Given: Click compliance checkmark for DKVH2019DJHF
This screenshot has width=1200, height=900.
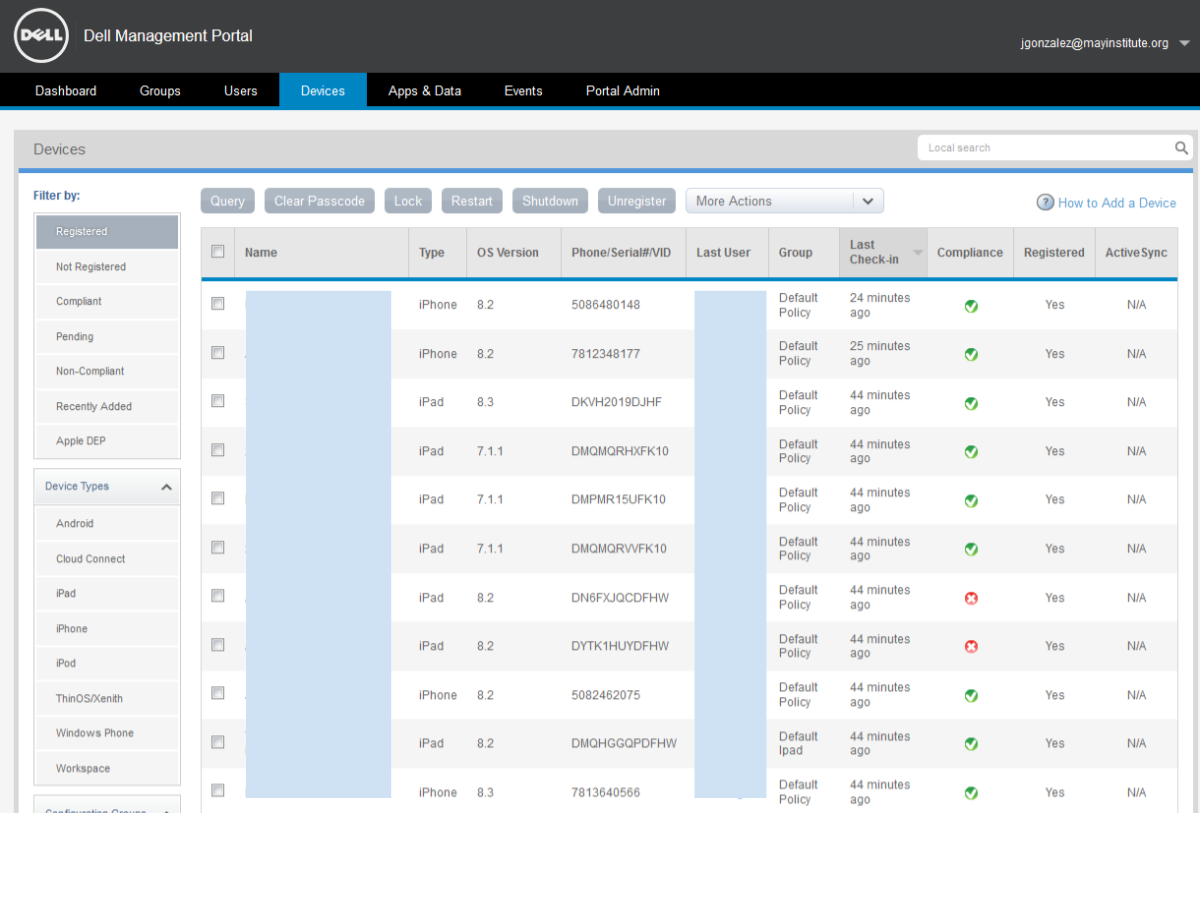Looking at the screenshot, I should click(971, 403).
